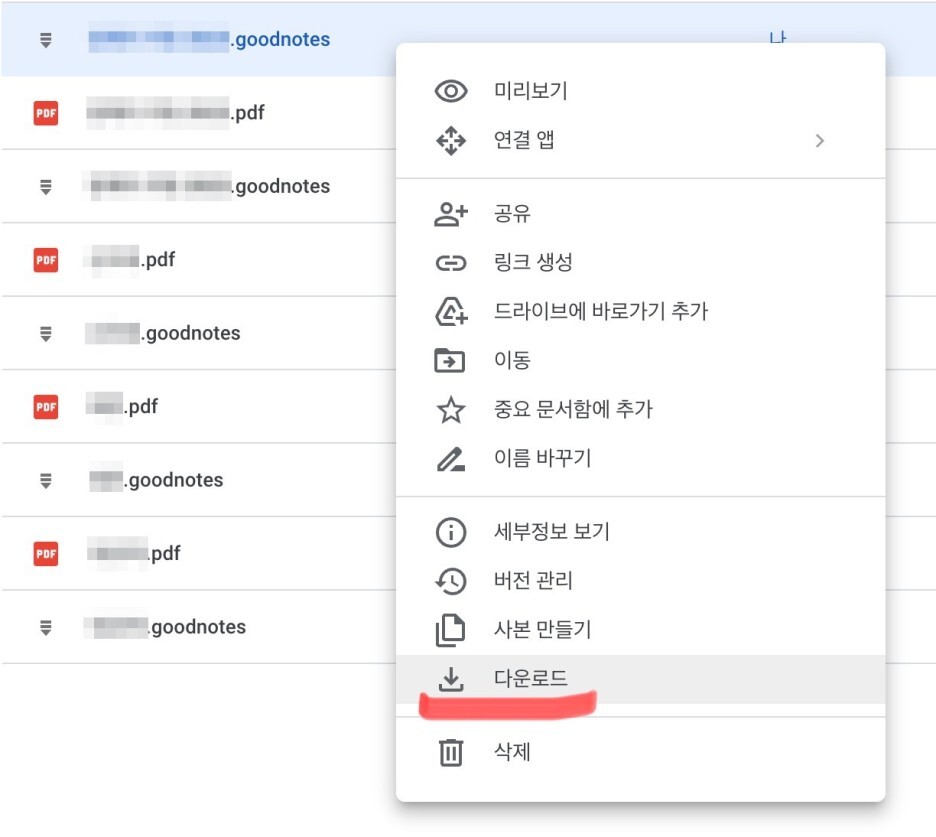
Task: Select the last .goodnotes file name
Action: click(166, 627)
